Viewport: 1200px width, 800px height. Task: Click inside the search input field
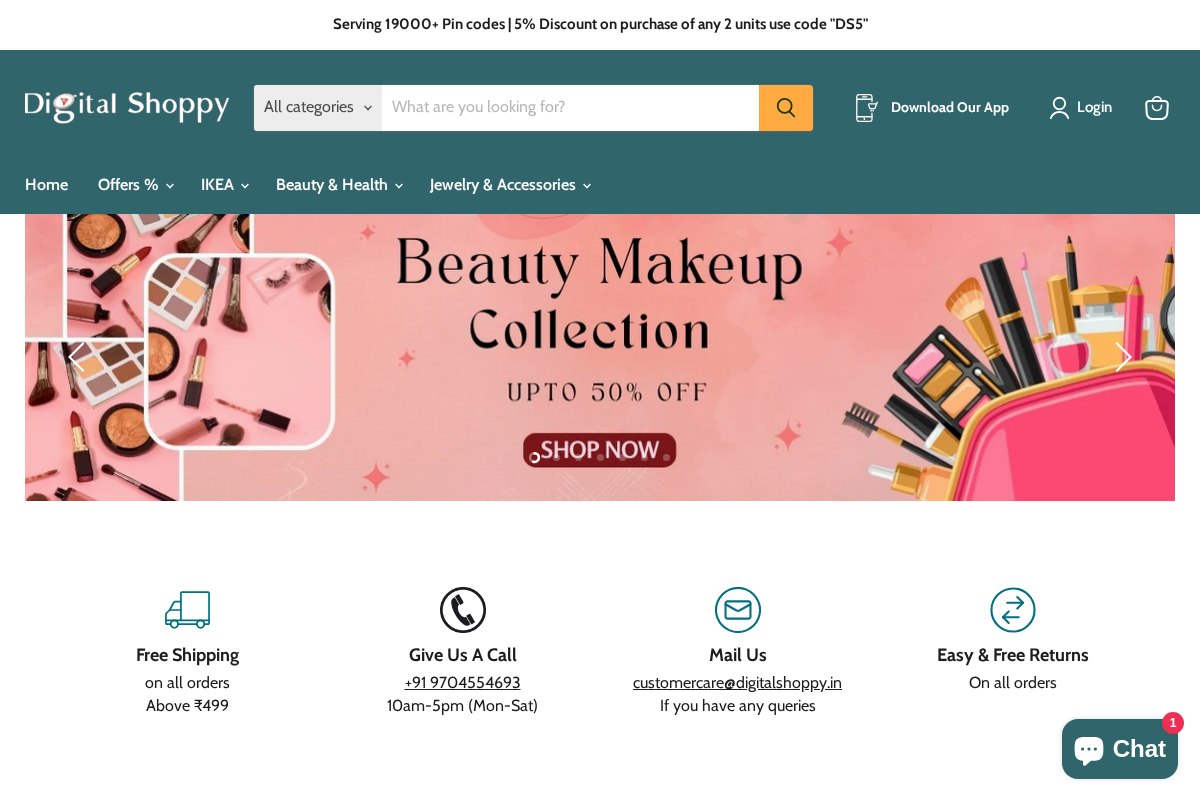(x=570, y=107)
